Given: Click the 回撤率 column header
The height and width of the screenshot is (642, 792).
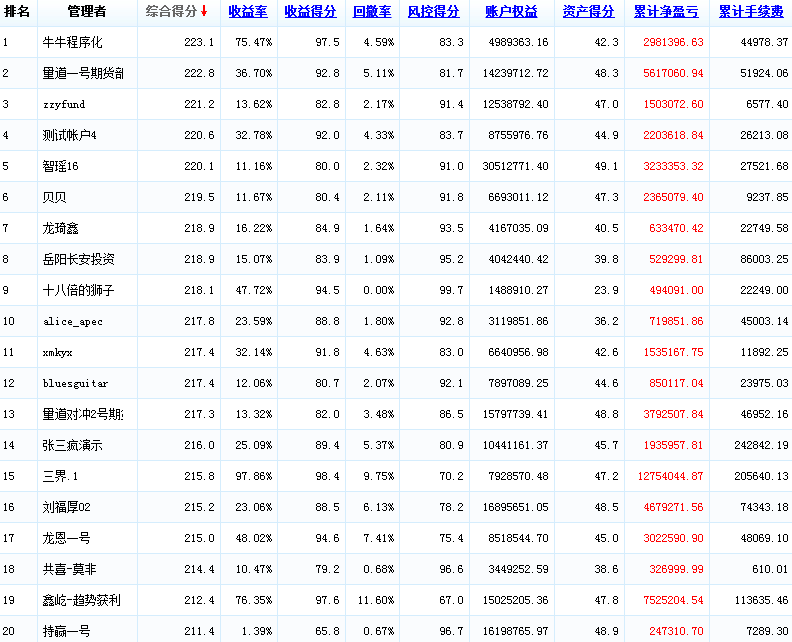Looking at the screenshot, I should click(372, 12).
